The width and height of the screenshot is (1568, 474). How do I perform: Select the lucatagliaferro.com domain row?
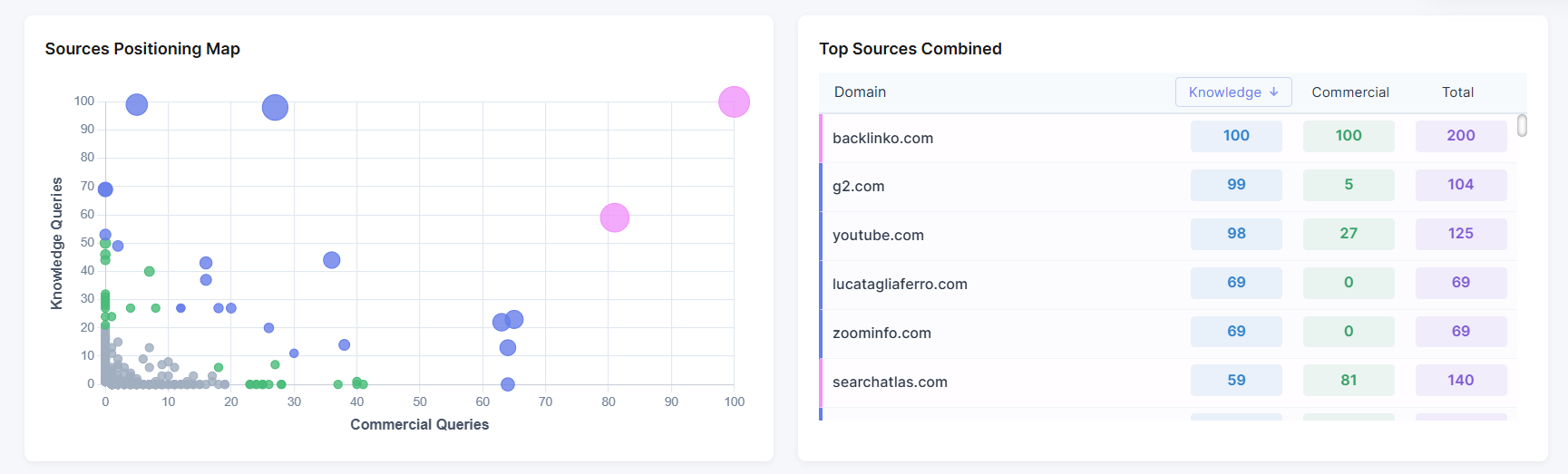[x=1167, y=285]
